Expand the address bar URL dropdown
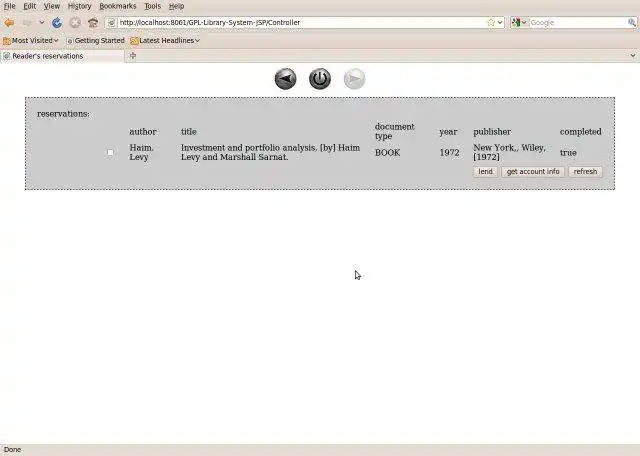This screenshot has height=456, width=640. coord(500,22)
